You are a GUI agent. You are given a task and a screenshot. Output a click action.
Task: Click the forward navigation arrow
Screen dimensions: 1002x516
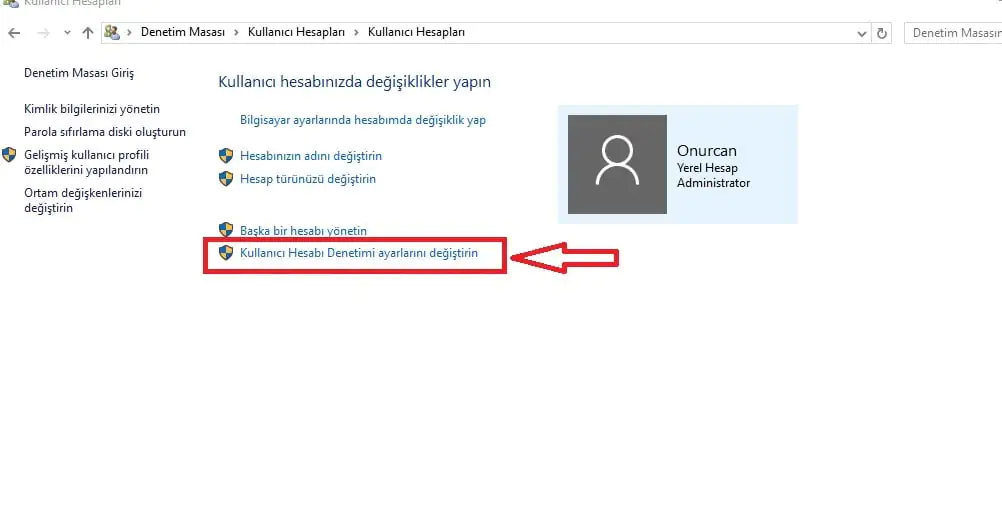[43, 33]
